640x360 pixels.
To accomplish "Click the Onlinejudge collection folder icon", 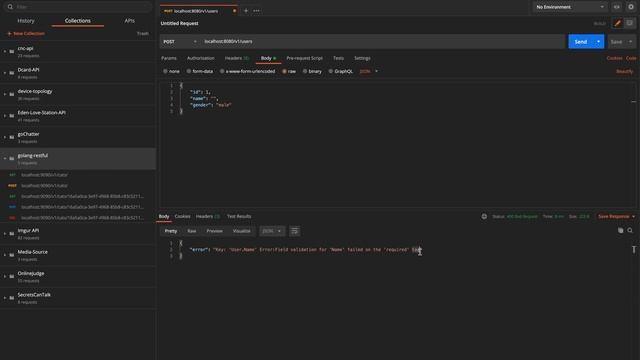I will [x=12, y=277].
